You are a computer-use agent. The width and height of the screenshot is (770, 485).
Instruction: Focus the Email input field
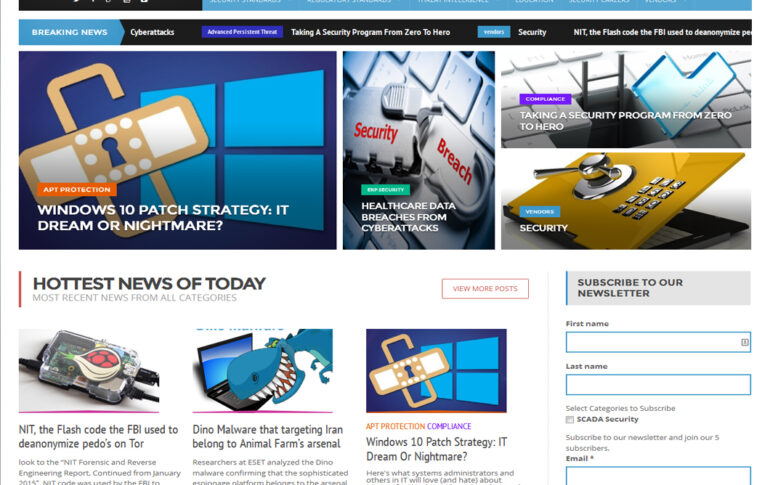click(x=657, y=475)
